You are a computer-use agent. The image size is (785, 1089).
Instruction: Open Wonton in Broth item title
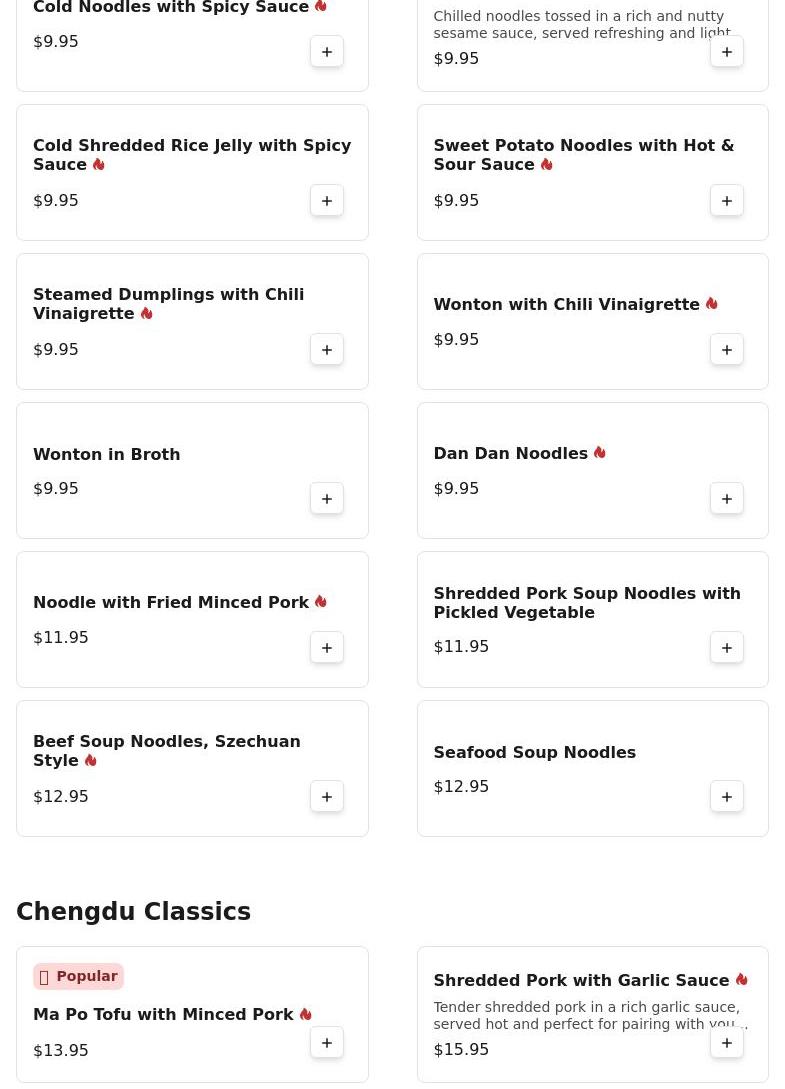click(106, 455)
